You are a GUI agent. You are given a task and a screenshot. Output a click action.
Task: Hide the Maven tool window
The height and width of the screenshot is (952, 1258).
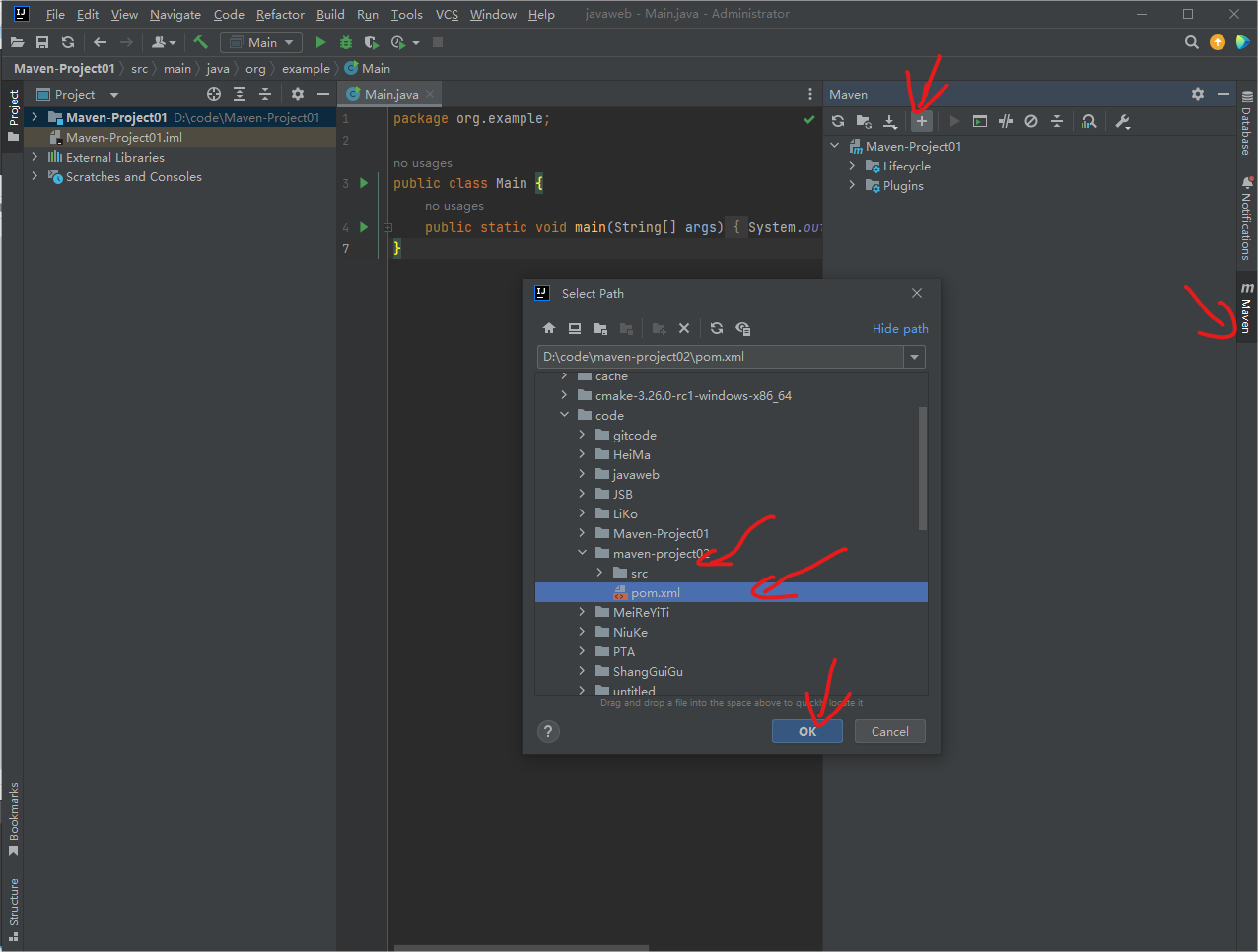(x=1223, y=94)
